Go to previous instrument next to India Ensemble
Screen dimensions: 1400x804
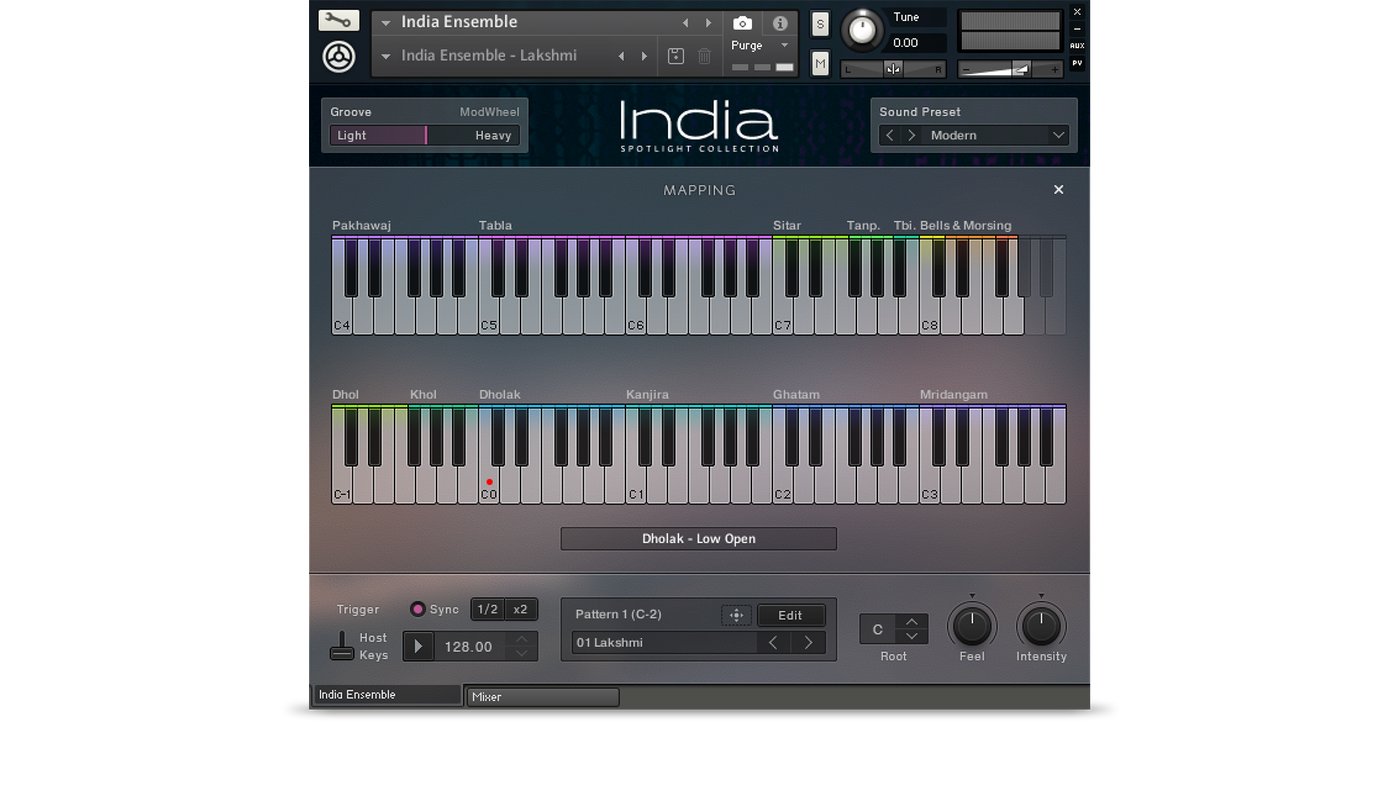[685, 23]
